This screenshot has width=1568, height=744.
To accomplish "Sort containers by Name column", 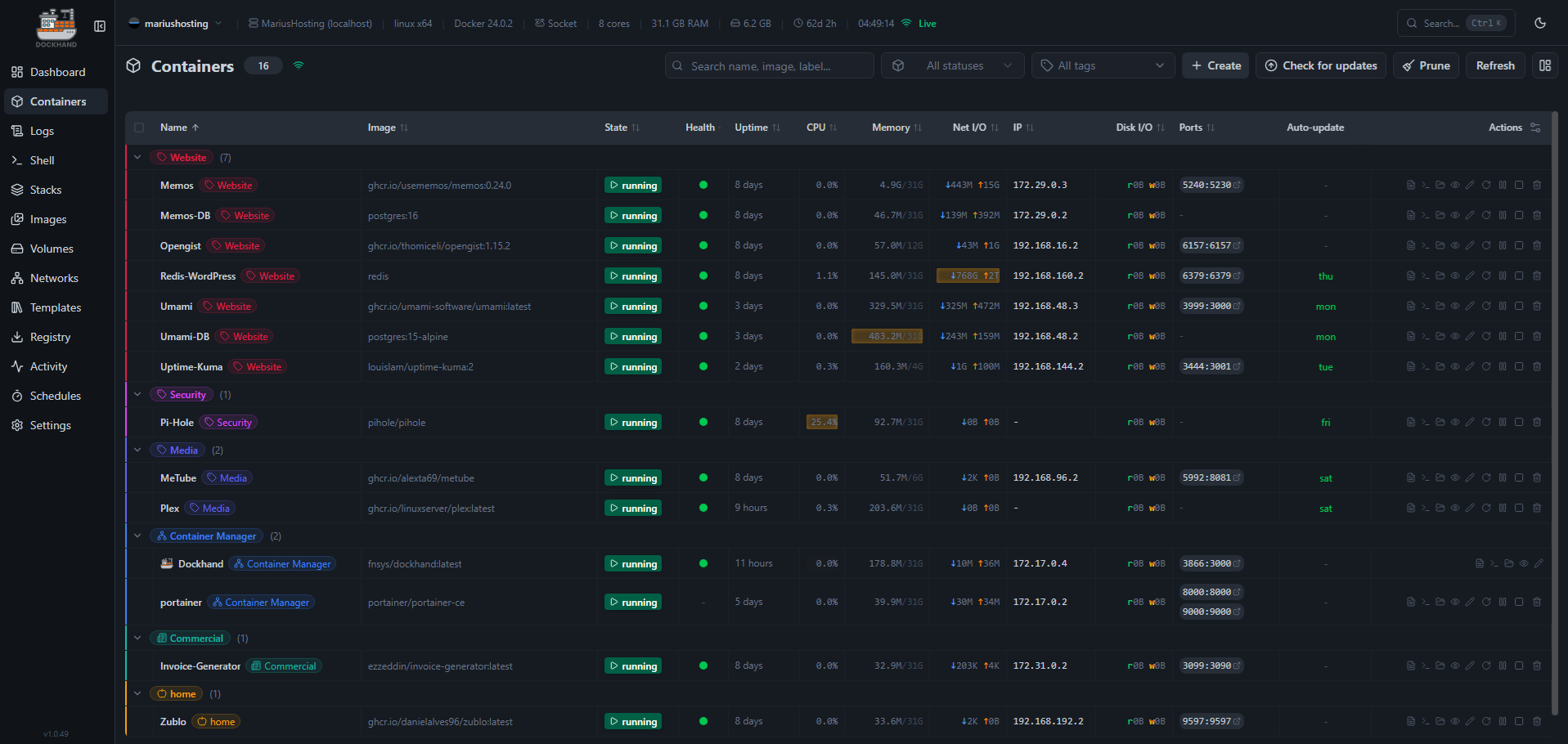I will tap(180, 128).
